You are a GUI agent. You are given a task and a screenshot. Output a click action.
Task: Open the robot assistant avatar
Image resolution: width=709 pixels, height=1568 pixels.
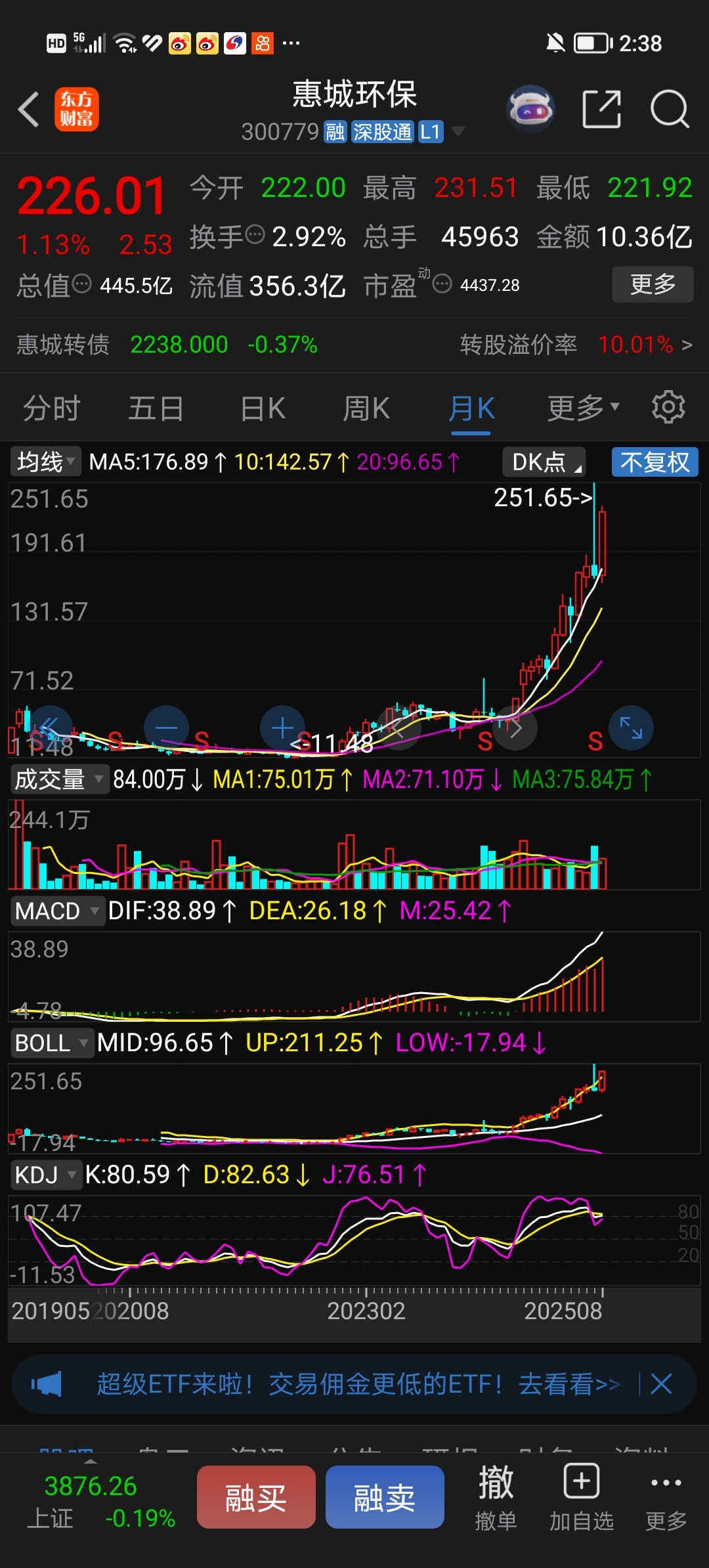coord(530,109)
